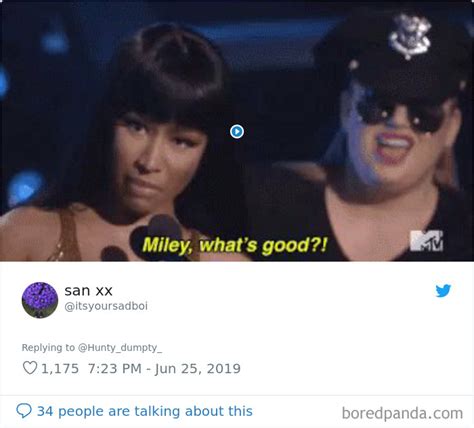Screen dimensions: 474x428
Task: Click the badge on the black cap
Action: (x=410, y=36)
